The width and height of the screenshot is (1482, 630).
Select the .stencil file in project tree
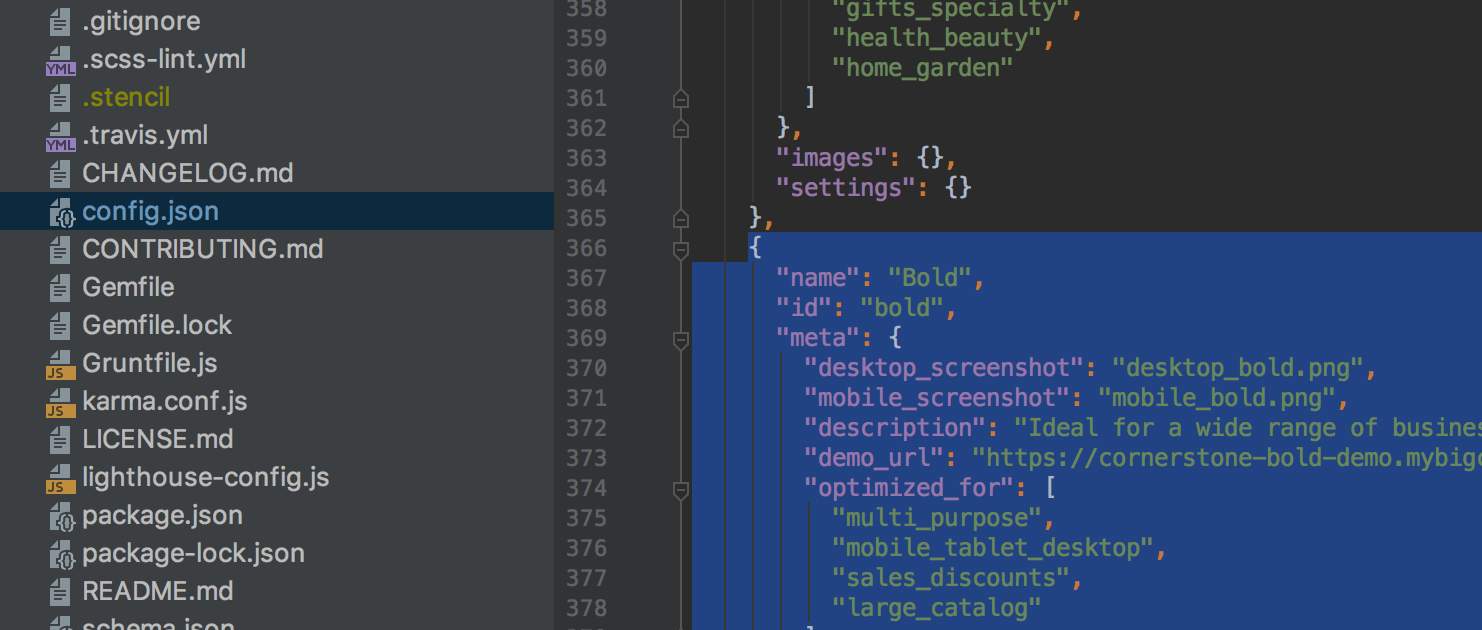126,98
